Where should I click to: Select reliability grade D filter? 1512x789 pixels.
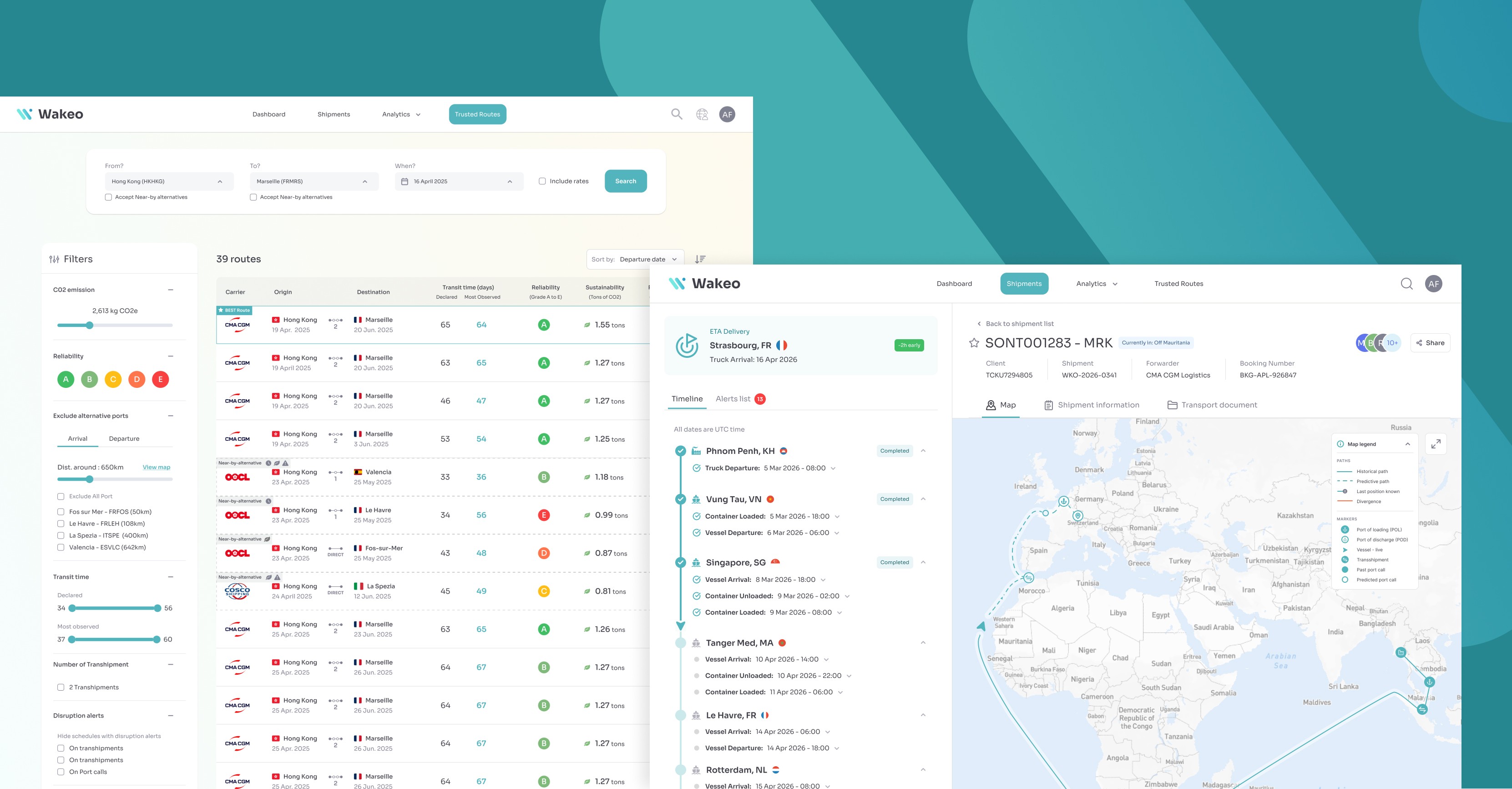click(137, 380)
